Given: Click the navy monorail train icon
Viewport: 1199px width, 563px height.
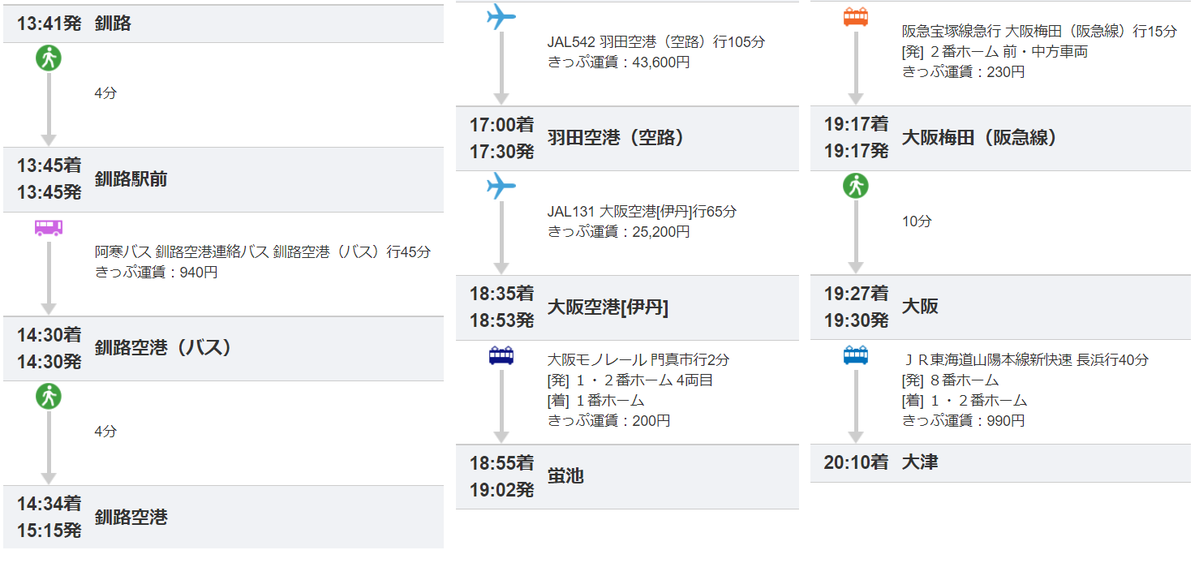Looking at the screenshot, I should (x=501, y=356).
